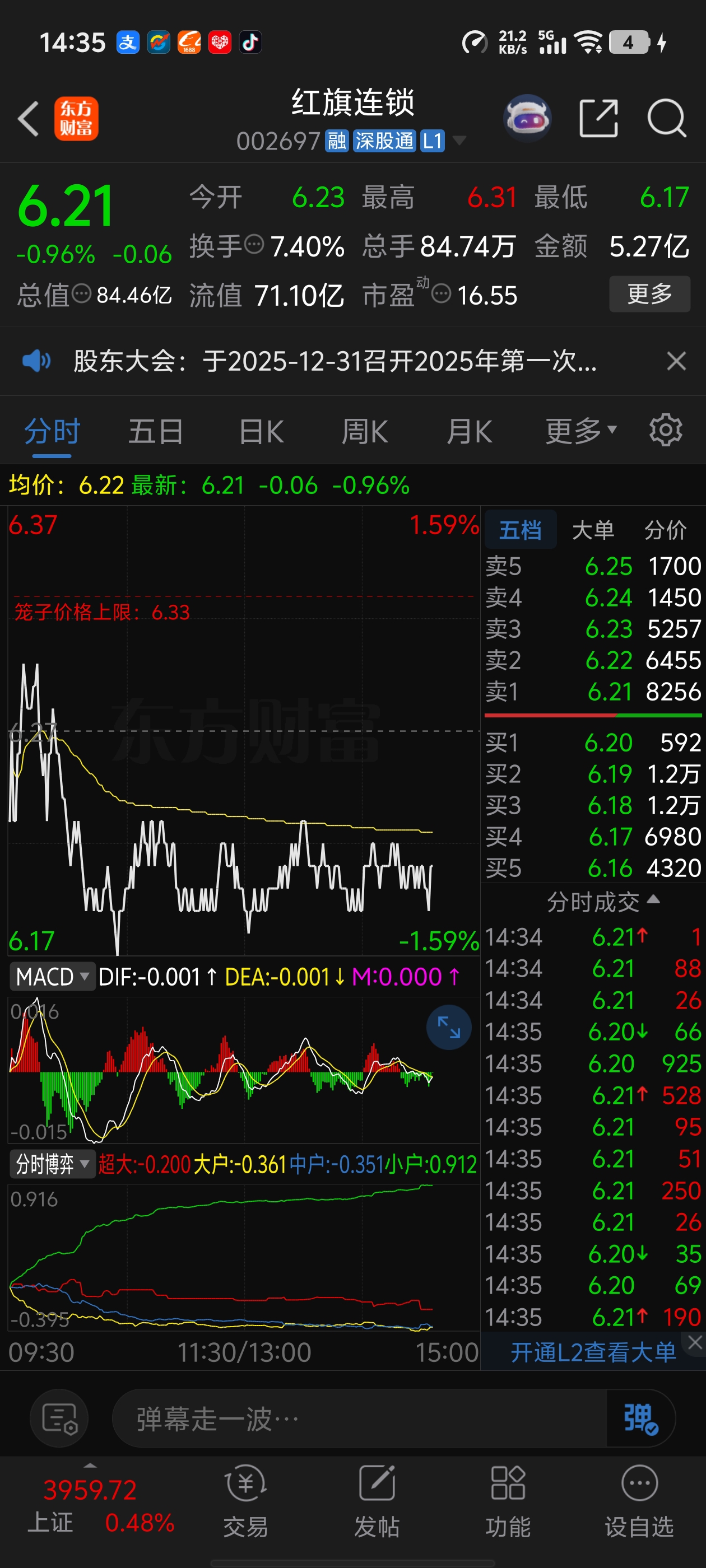Tap the 更多 quote details button

click(x=649, y=294)
